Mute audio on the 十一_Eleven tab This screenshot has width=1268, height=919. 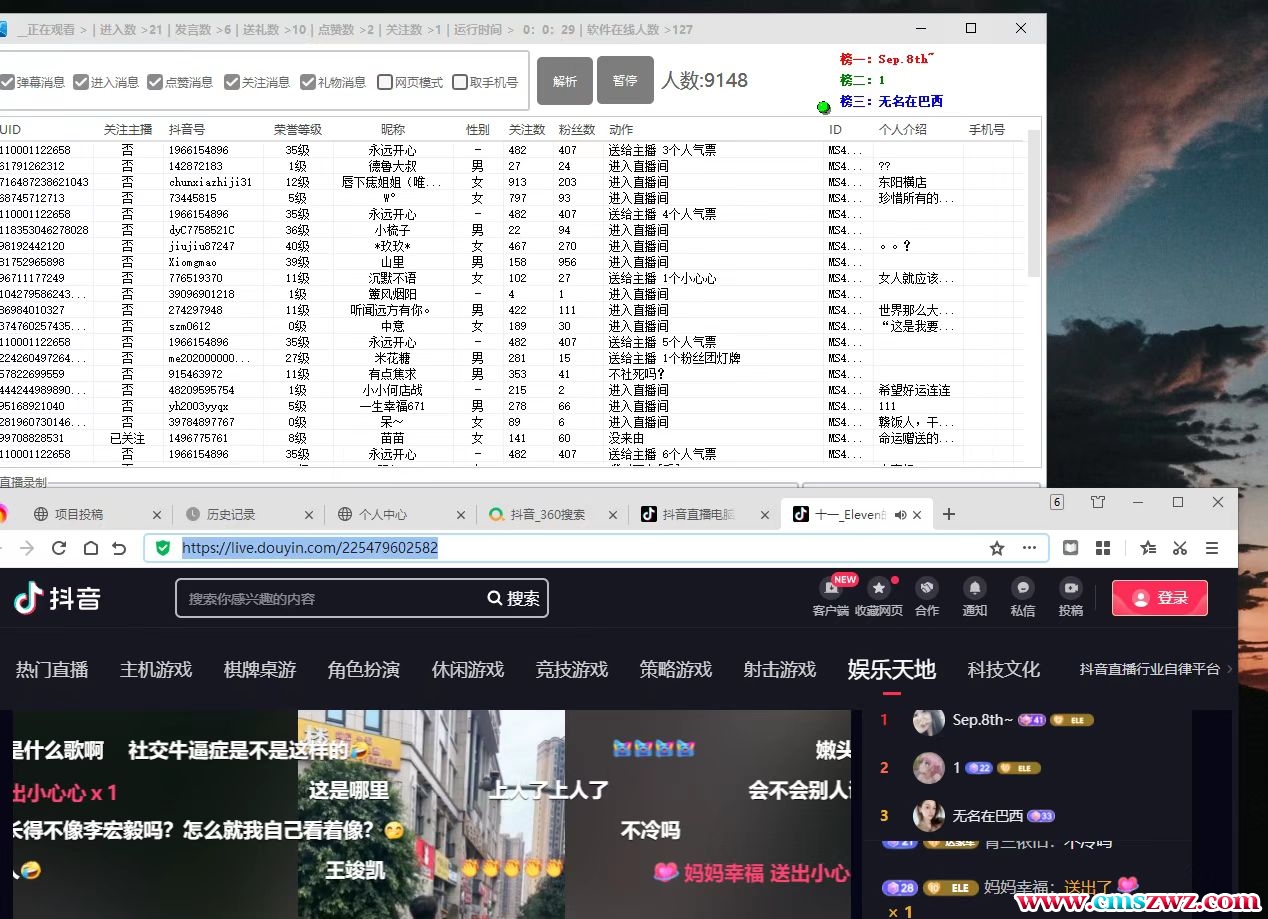click(x=900, y=514)
